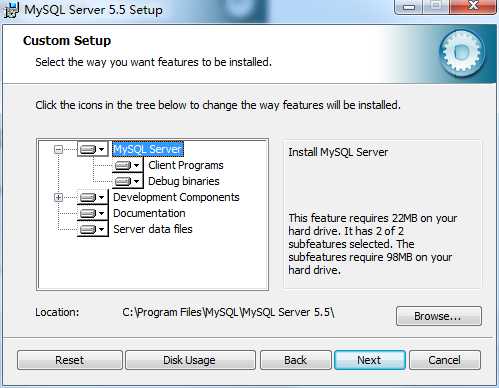The height and width of the screenshot is (388, 499).
Task: Open Disk Usage information
Action: point(190,360)
